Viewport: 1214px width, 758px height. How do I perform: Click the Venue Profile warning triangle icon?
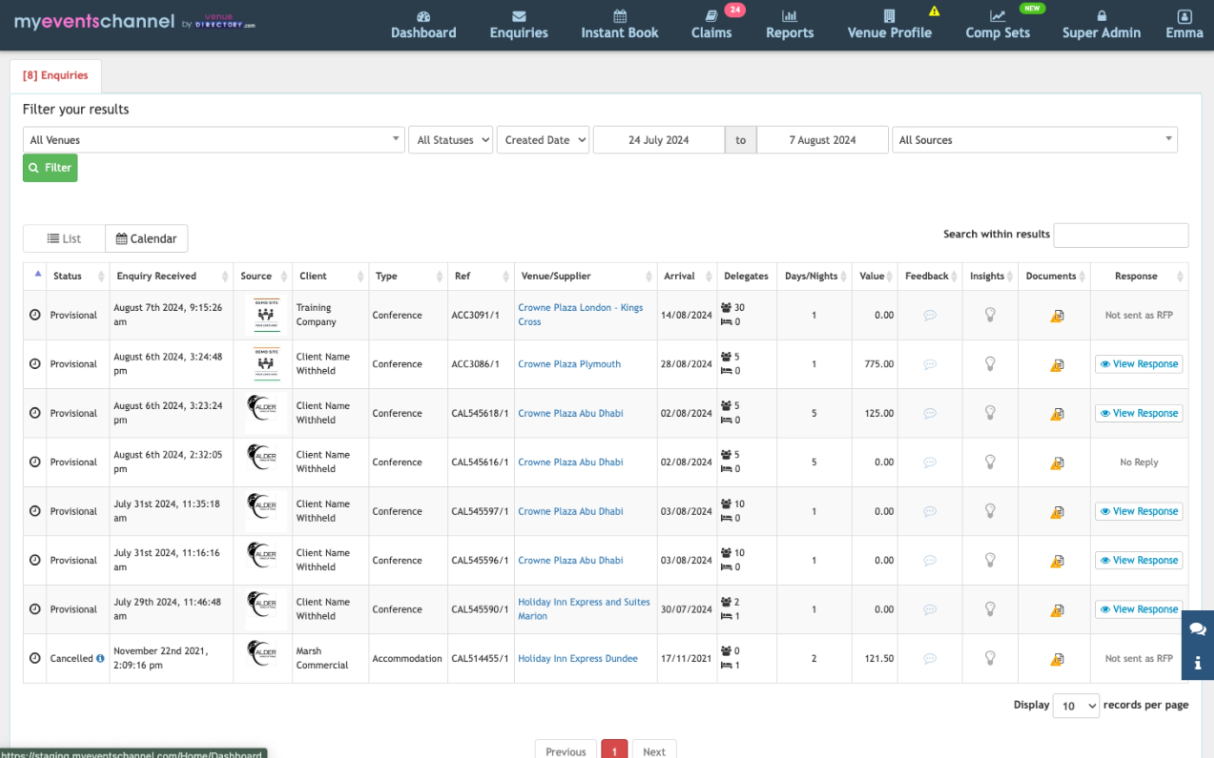pos(934,12)
